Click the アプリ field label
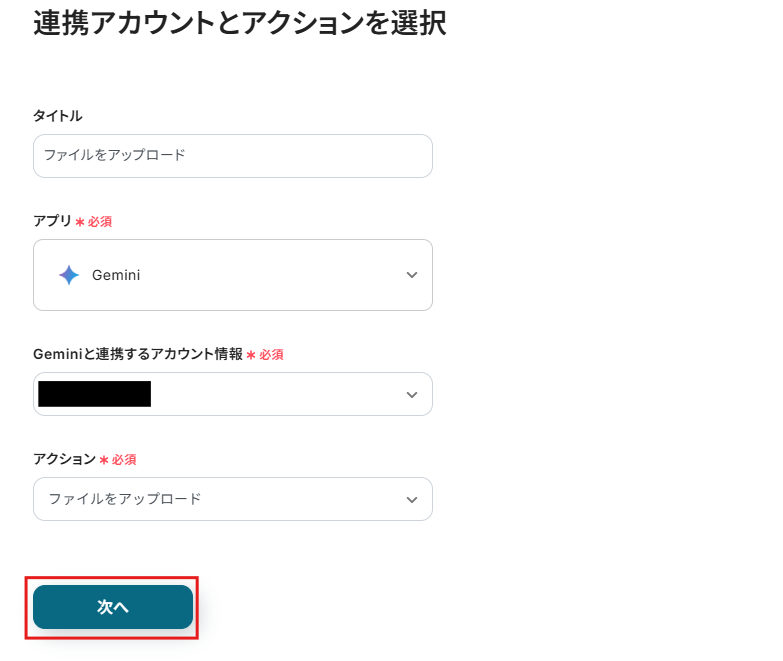This screenshot has width=783, height=661. tap(52, 221)
